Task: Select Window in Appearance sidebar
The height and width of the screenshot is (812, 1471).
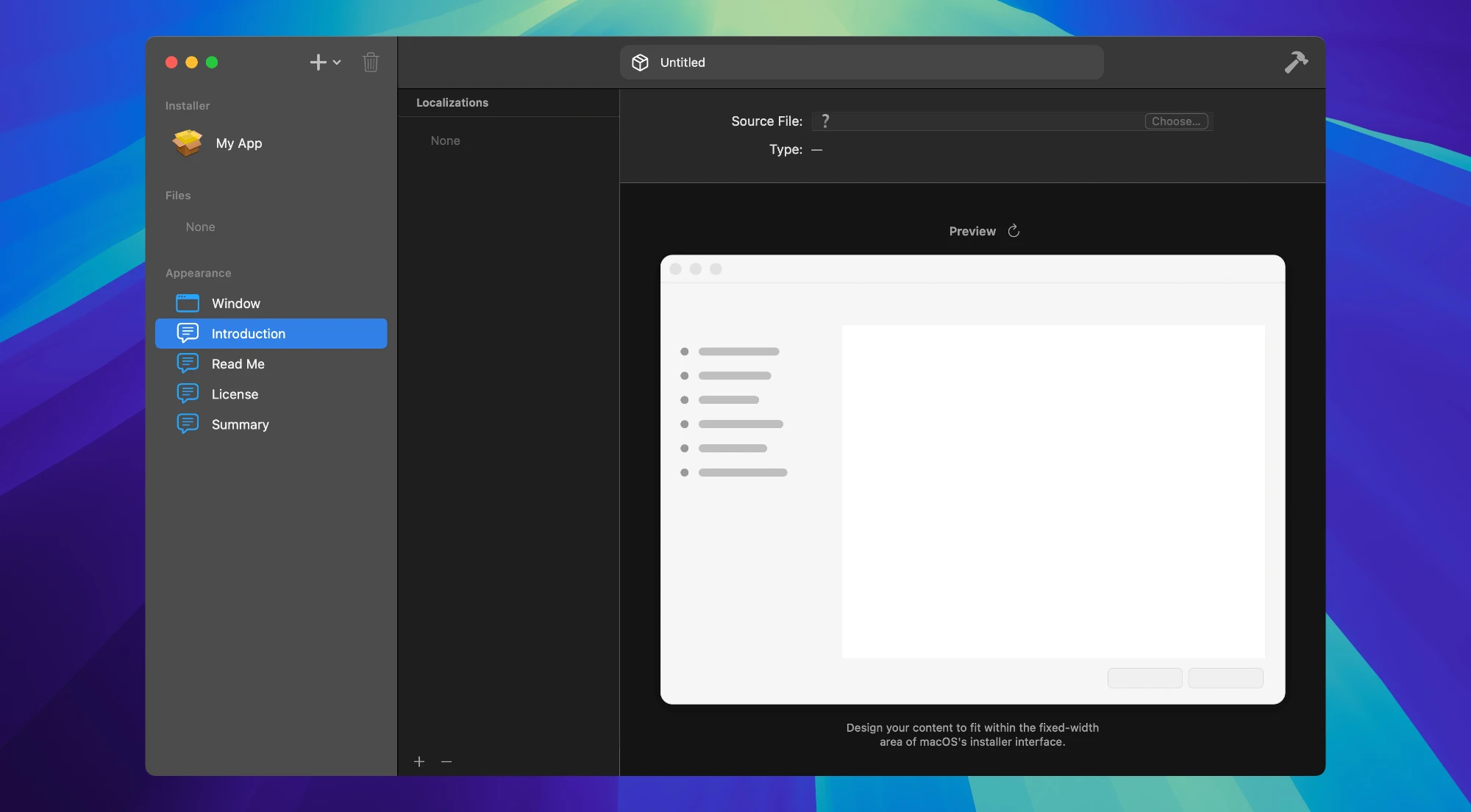Action: (236, 304)
